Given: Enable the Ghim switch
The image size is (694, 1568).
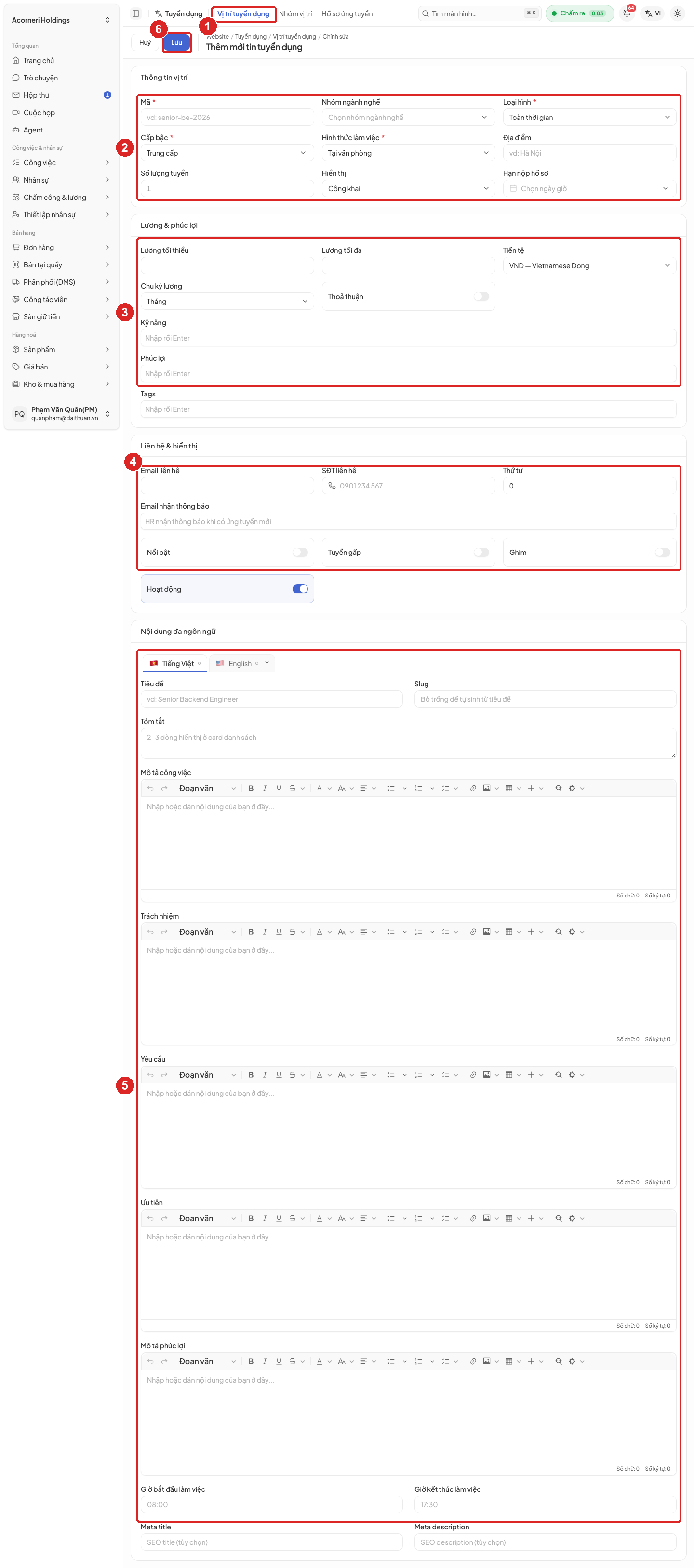Looking at the screenshot, I should coord(662,553).
